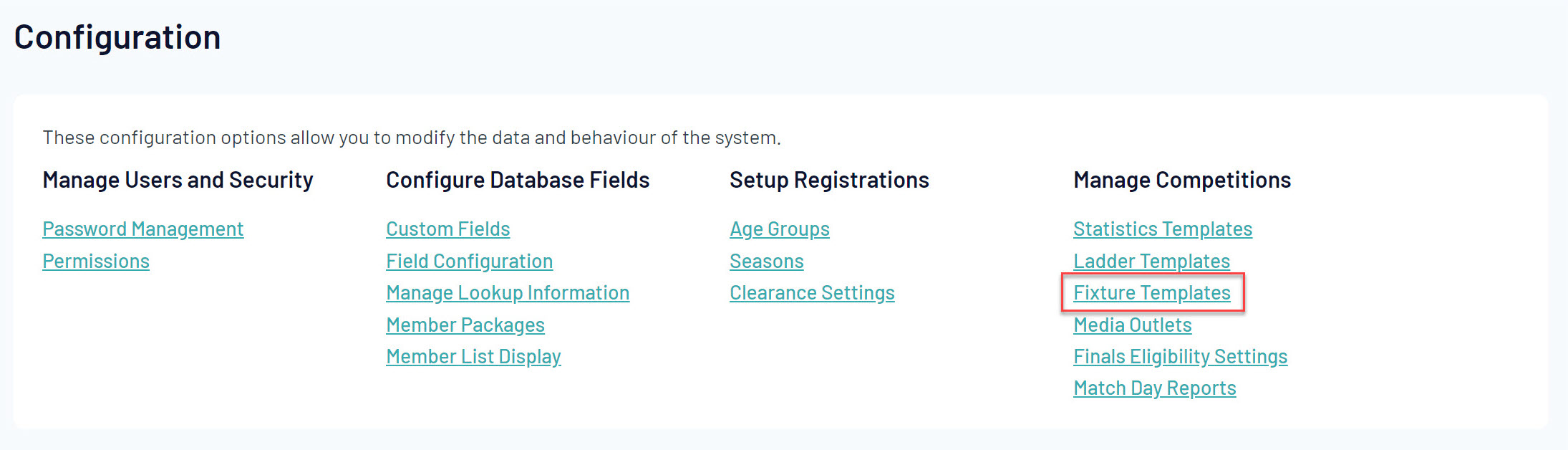Click the Configuration page title
This screenshot has height=450, width=1568.
(x=117, y=37)
